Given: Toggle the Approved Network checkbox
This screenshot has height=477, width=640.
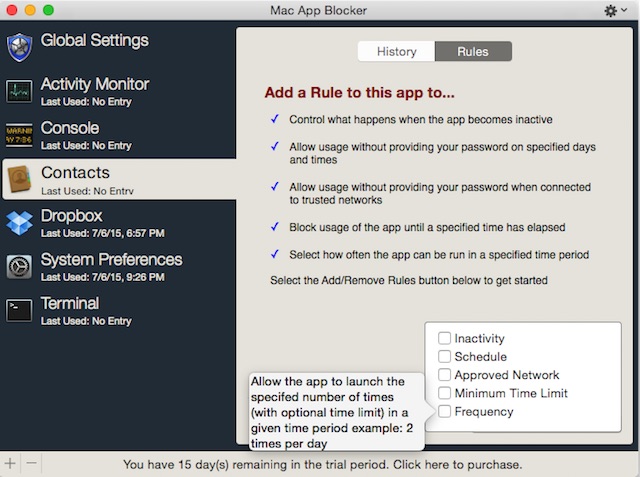Looking at the screenshot, I should [445, 375].
